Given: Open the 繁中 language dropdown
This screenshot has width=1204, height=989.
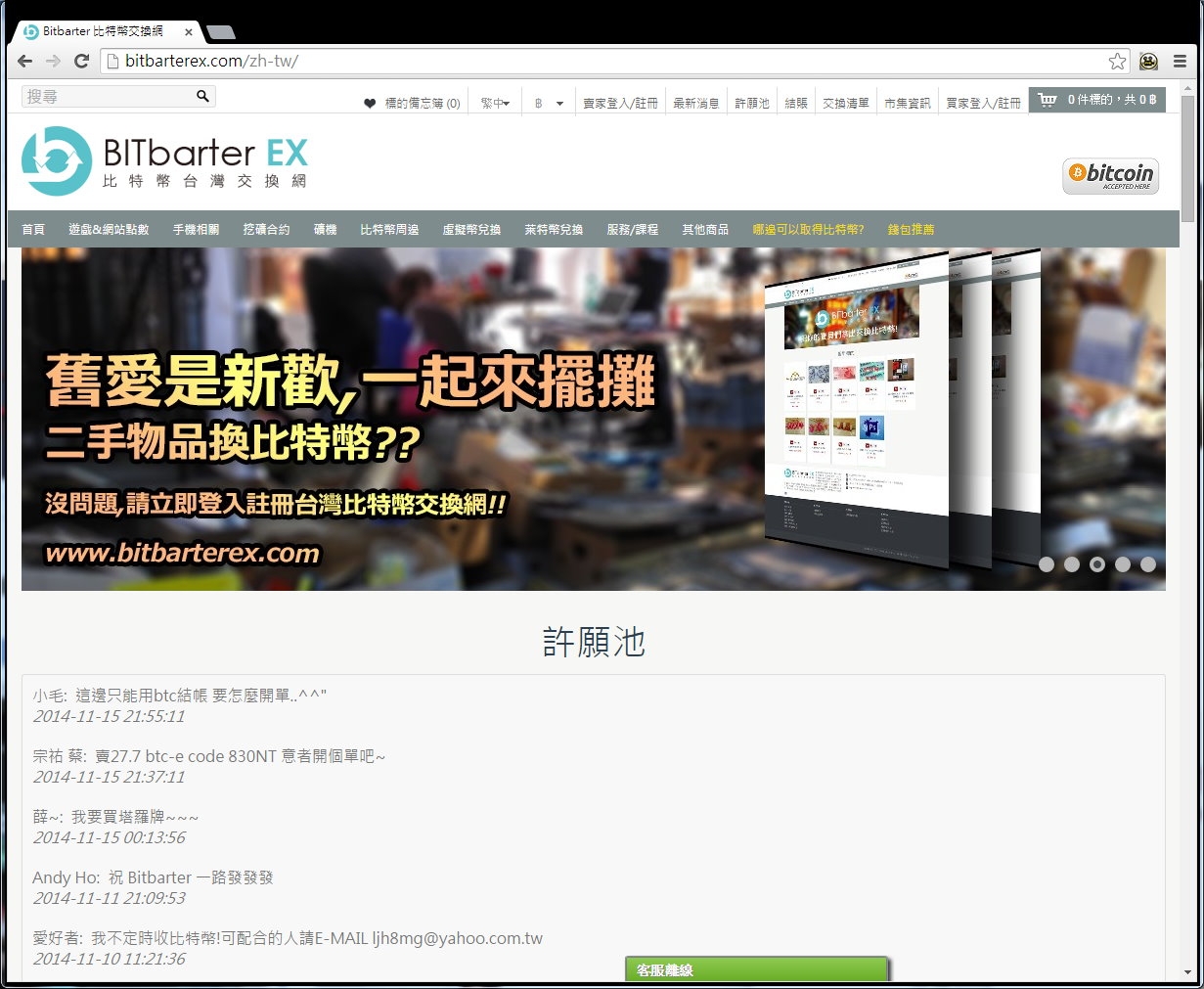Looking at the screenshot, I should pos(495,103).
